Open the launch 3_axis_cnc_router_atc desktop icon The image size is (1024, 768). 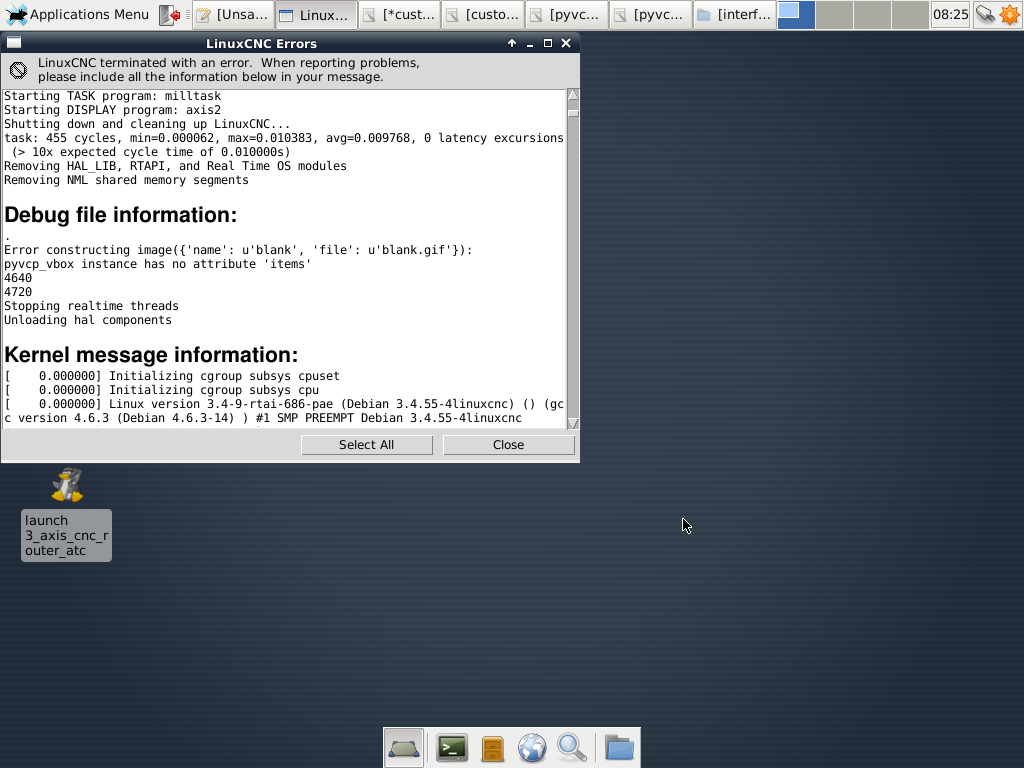point(67,485)
